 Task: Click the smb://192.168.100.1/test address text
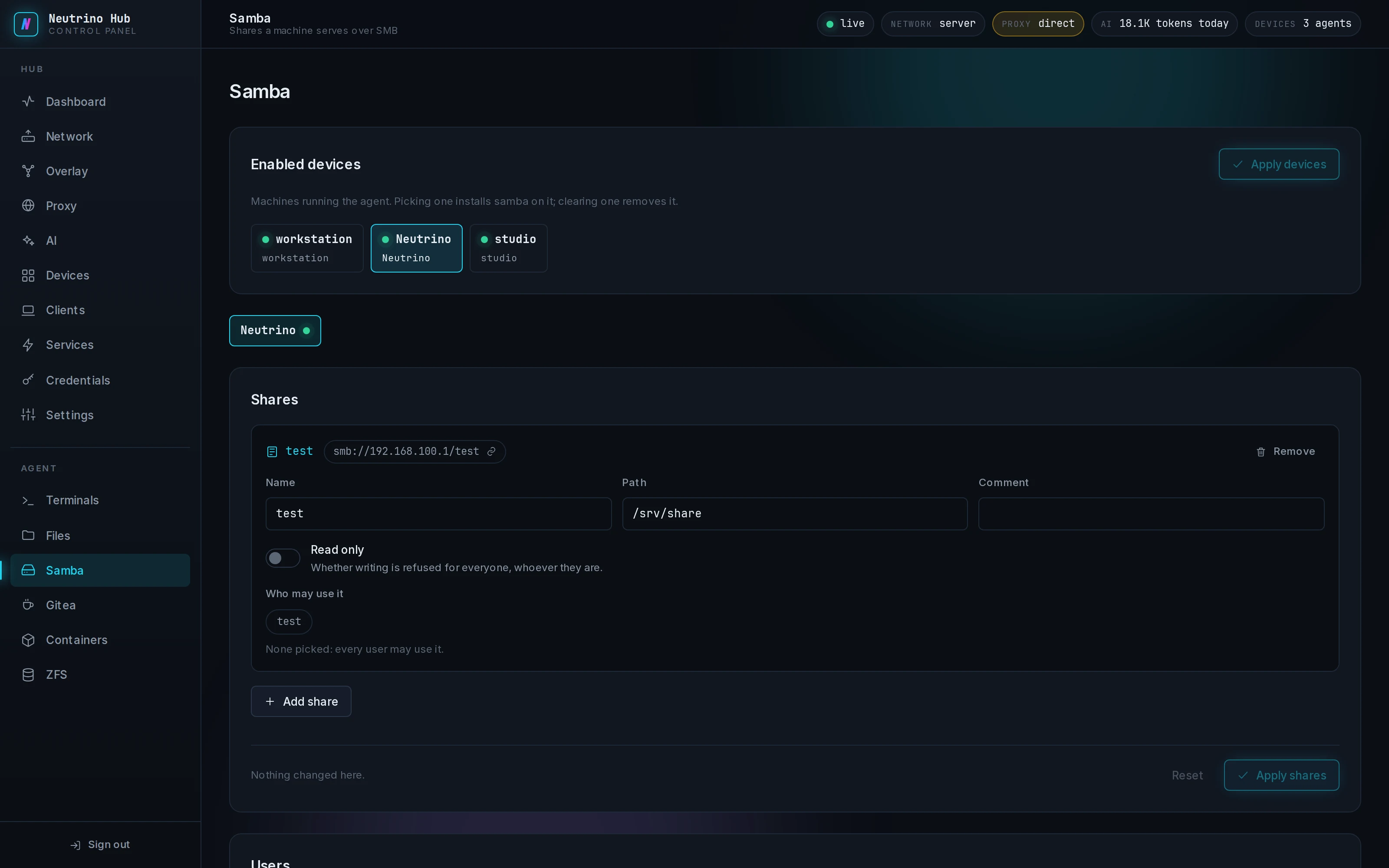click(x=406, y=452)
